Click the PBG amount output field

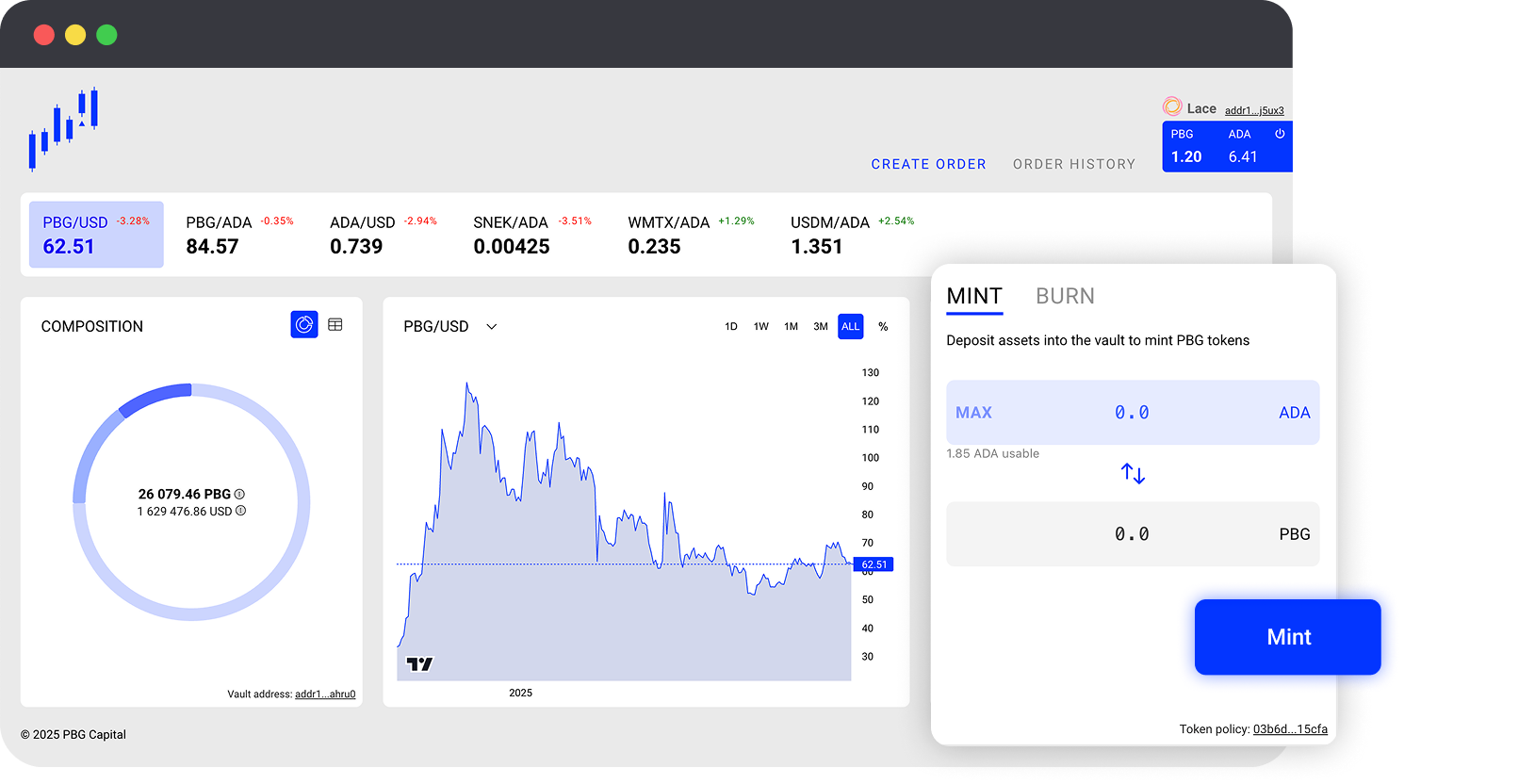tap(1133, 534)
